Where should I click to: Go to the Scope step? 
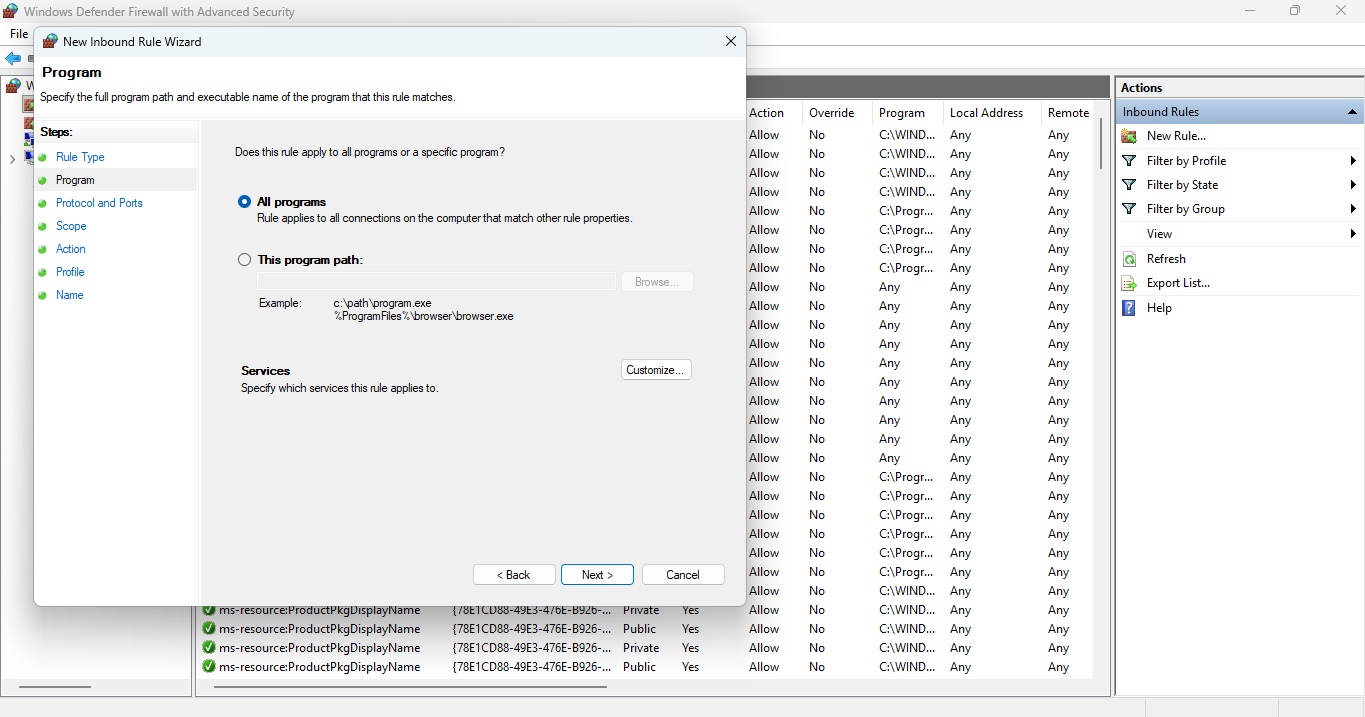(x=71, y=226)
